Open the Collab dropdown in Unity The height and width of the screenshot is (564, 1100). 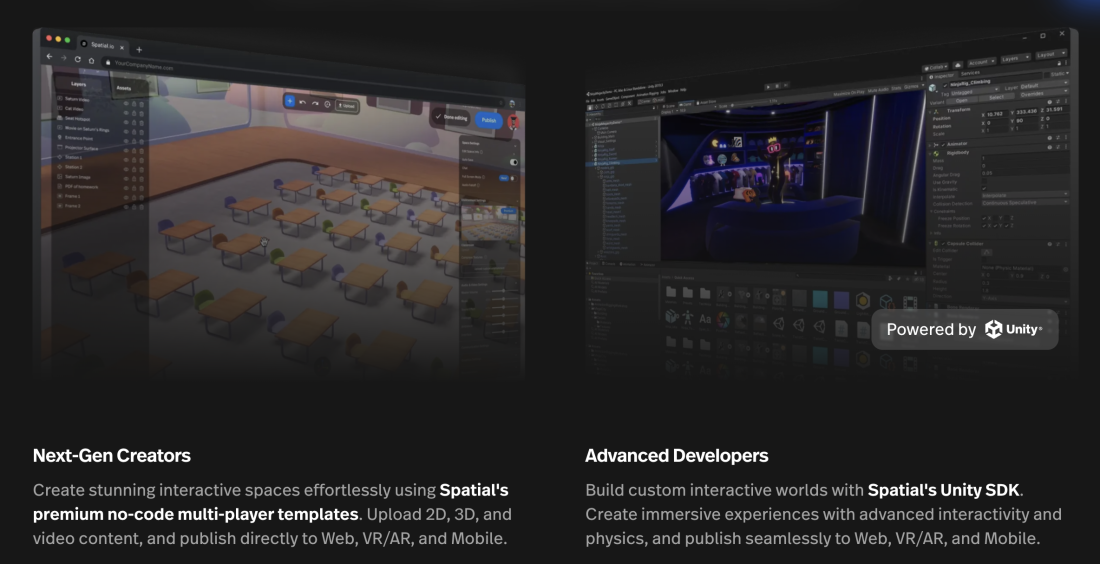coord(937,67)
